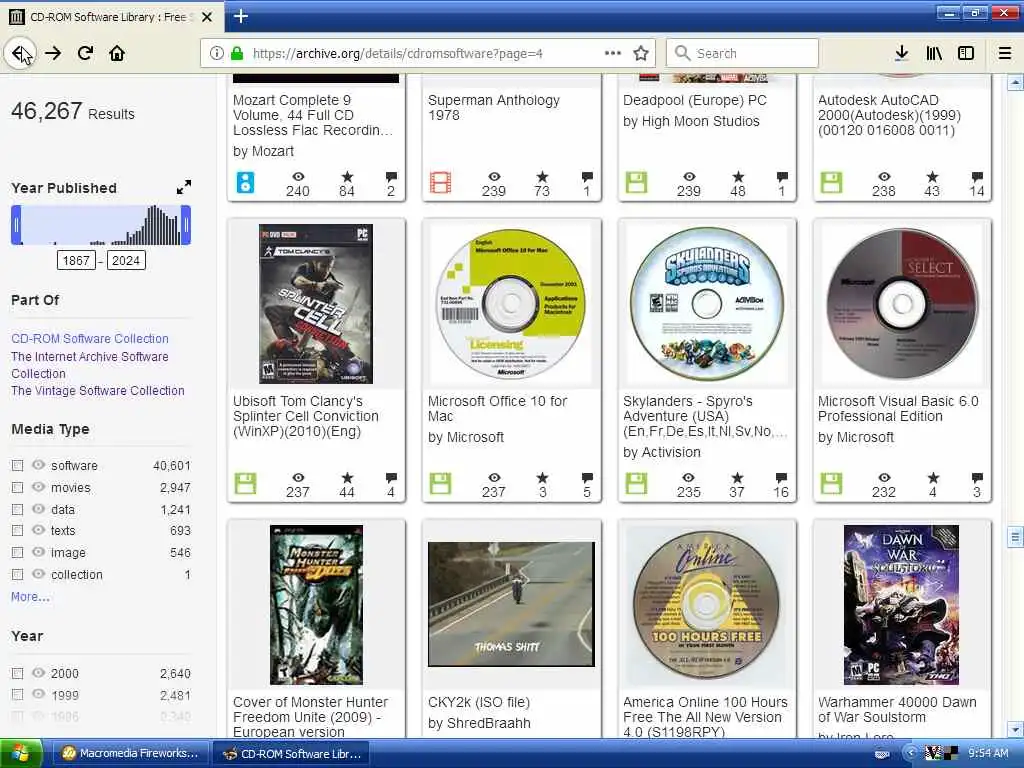Select CD-ROM Software Library taskbar button

291,754
